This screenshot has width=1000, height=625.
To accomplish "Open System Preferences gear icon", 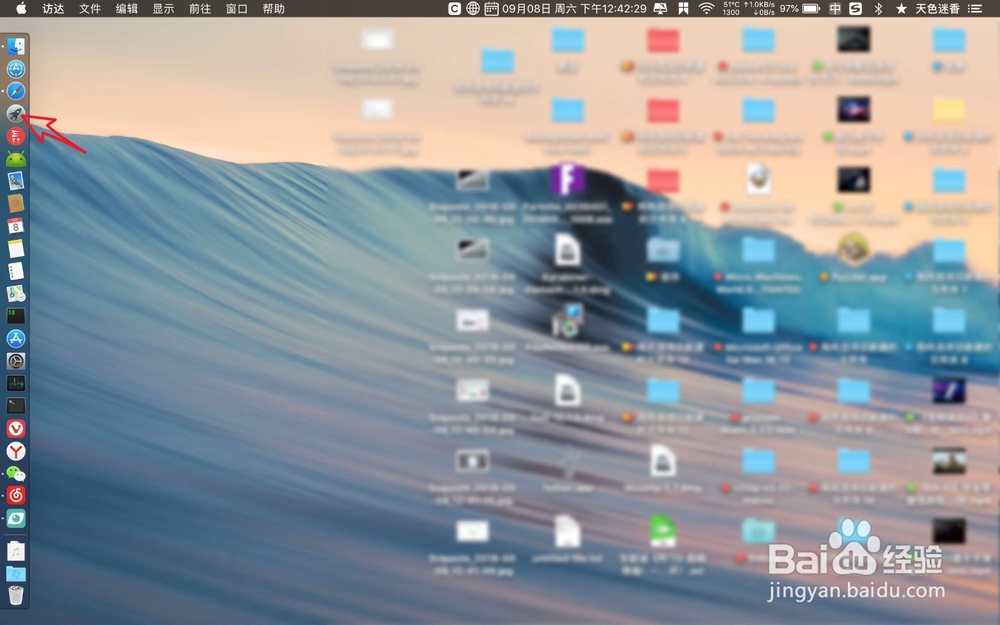I will tap(16, 361).
